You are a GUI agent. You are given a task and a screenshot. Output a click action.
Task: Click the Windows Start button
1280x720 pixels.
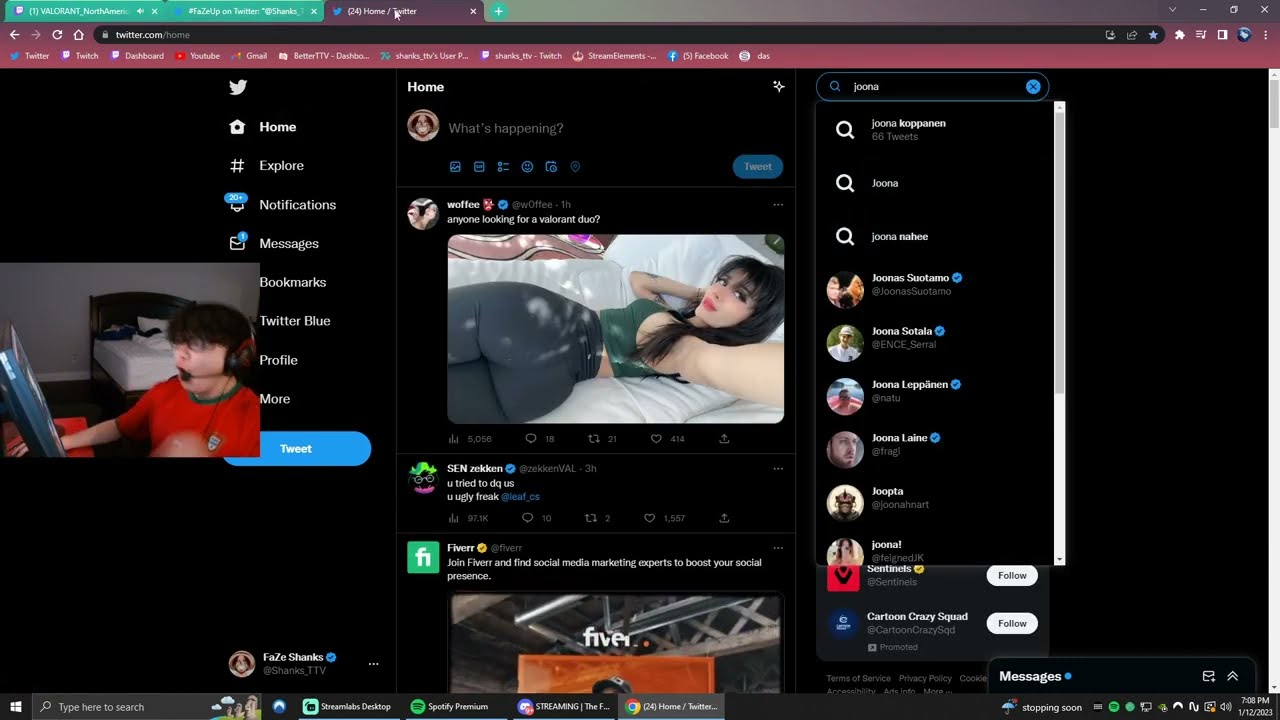coord(16,707)
